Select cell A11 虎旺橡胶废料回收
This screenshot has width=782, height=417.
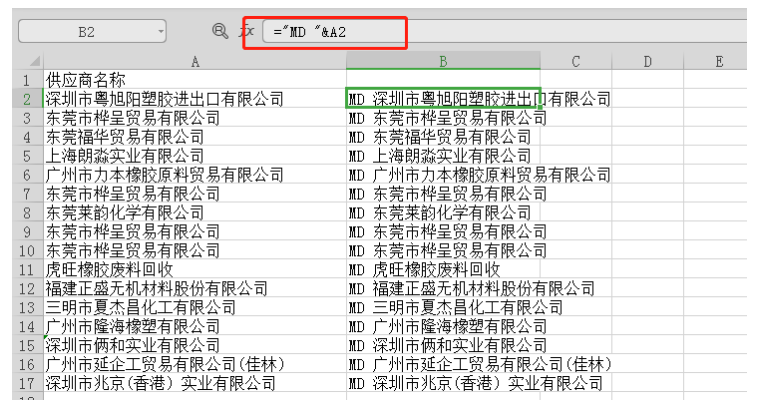[x=195, y=269]
